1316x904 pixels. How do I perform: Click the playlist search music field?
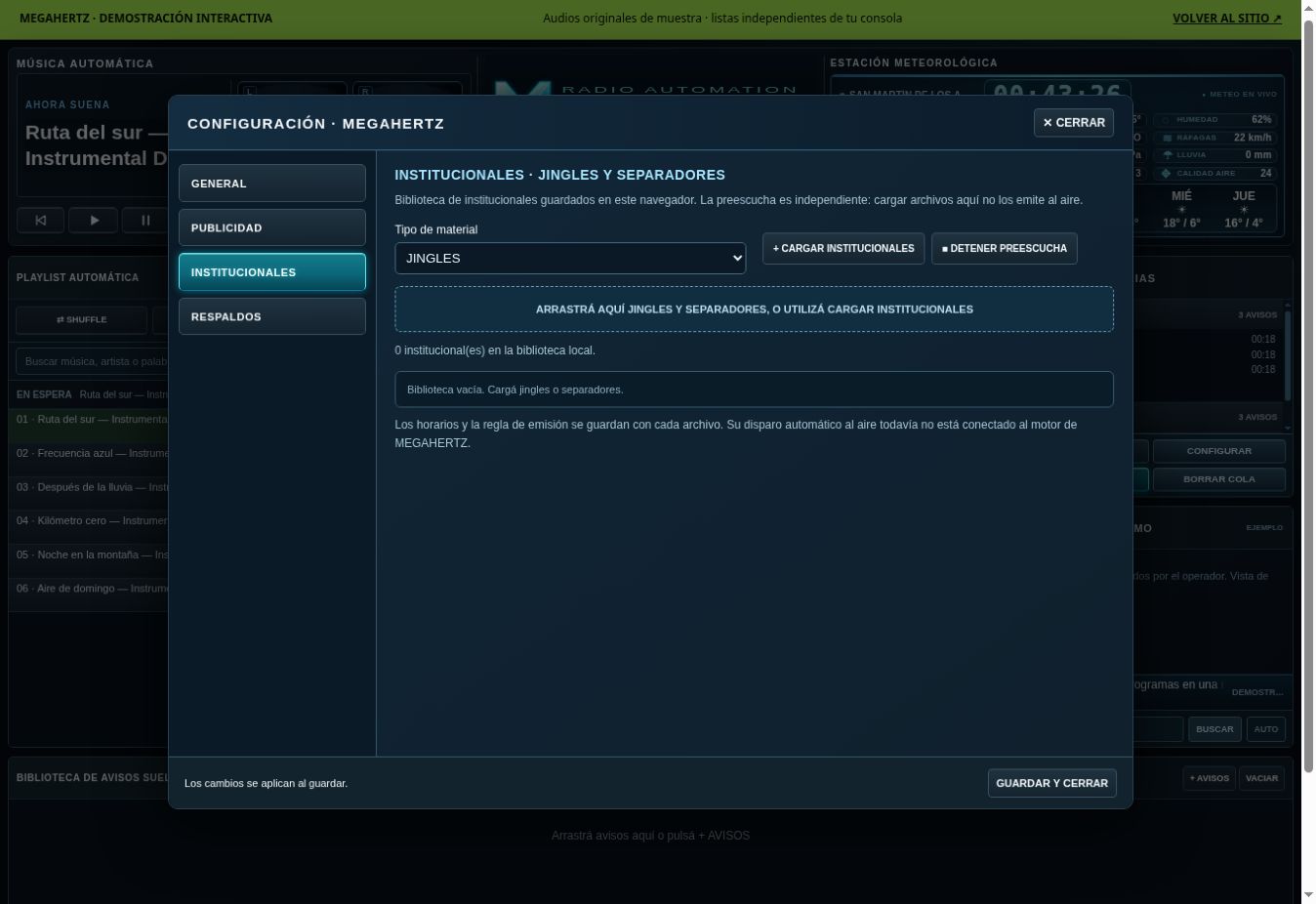[x=93, y=361]
